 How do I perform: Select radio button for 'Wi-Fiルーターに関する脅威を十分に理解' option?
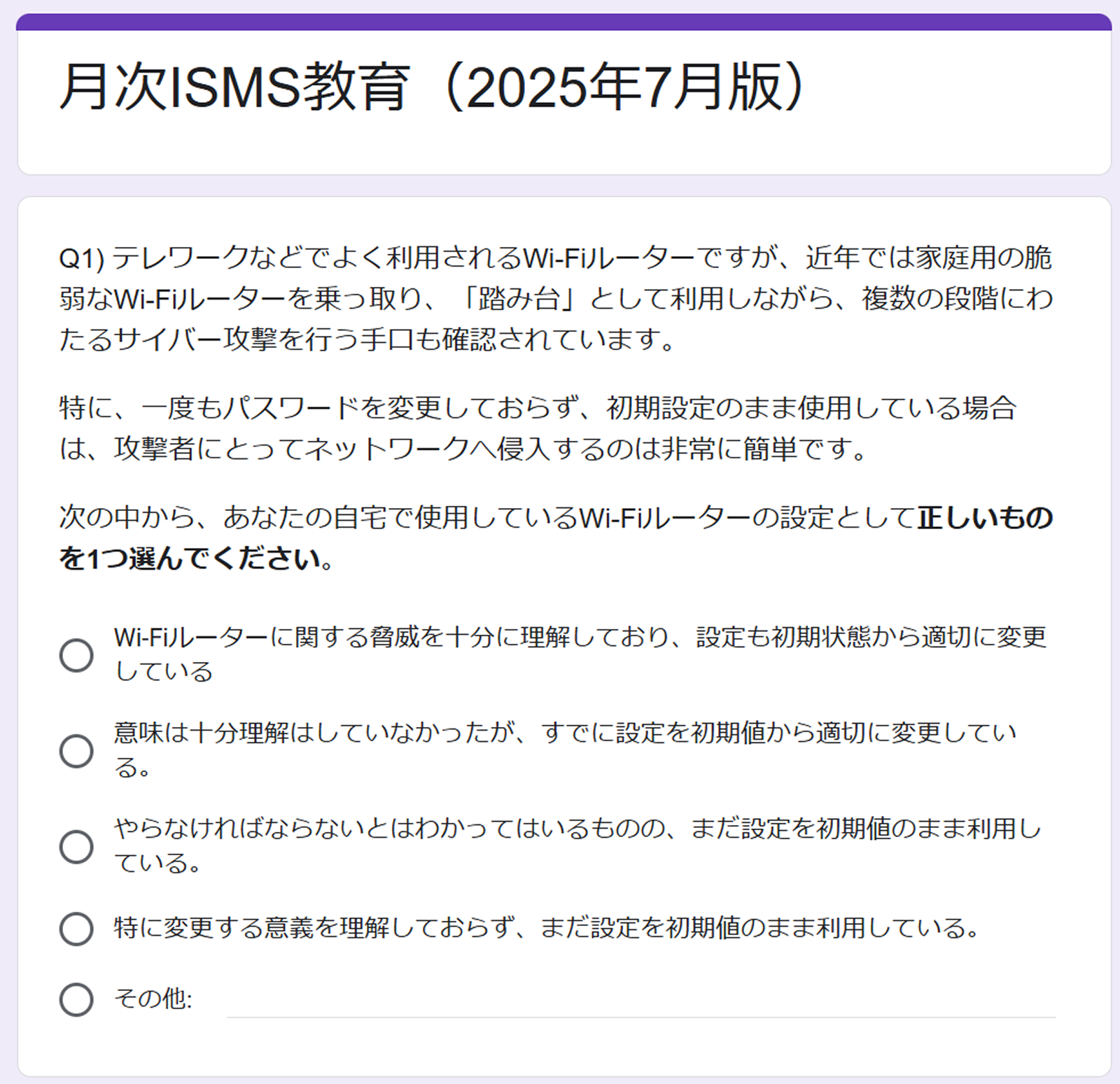tap(76, 655)
